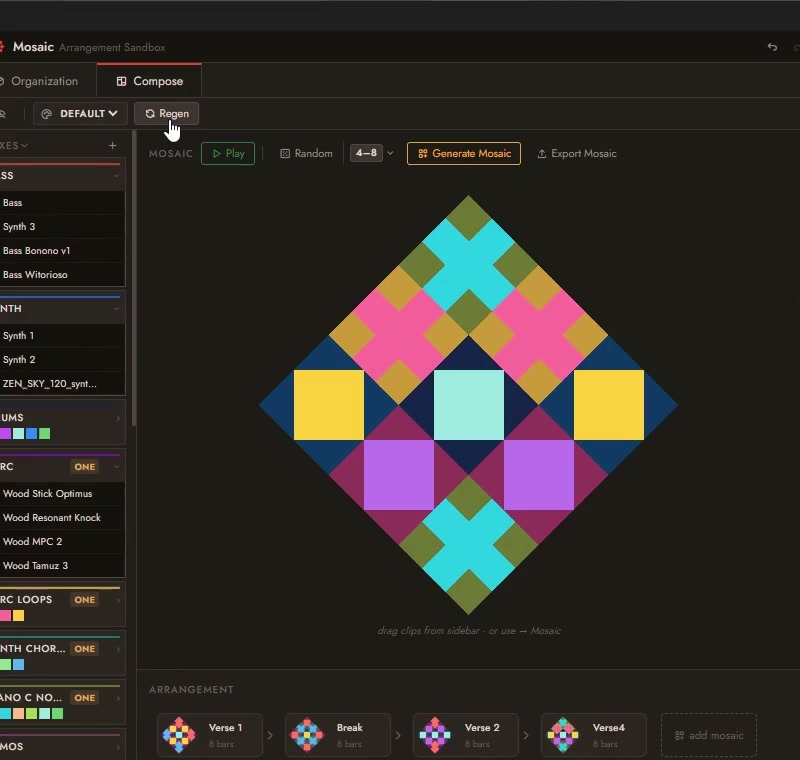The width and height of the screenshot is (800, 760).
Task: Expand the UMS group chevron
Action: tap(118, 418)
